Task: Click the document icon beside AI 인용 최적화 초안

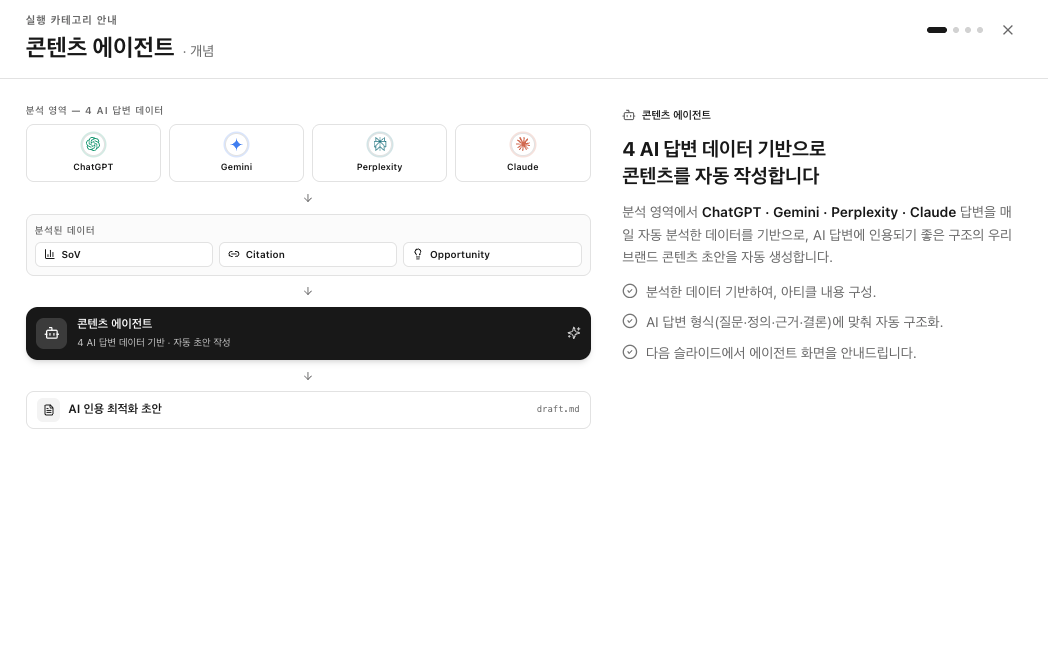Action: (48, 410)
